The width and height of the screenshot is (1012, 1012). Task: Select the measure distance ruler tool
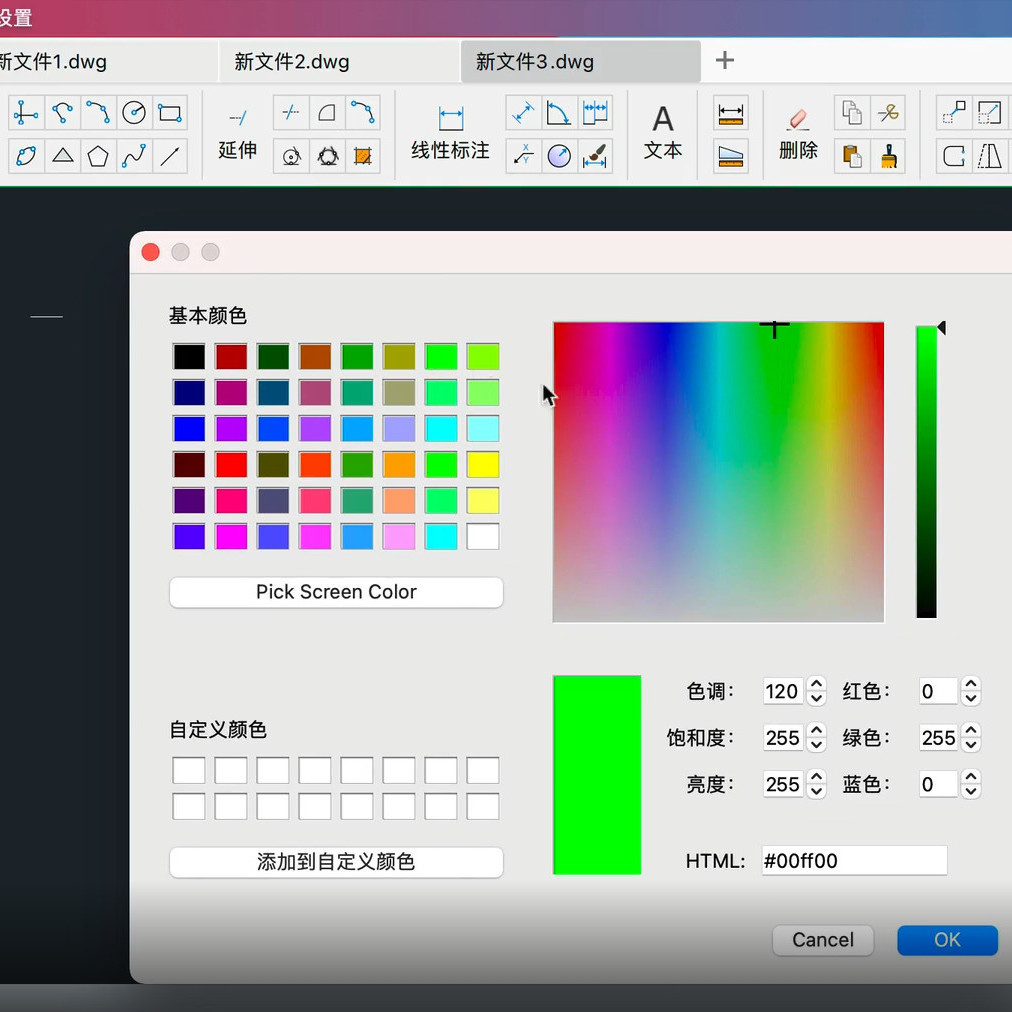pos(731,113)
